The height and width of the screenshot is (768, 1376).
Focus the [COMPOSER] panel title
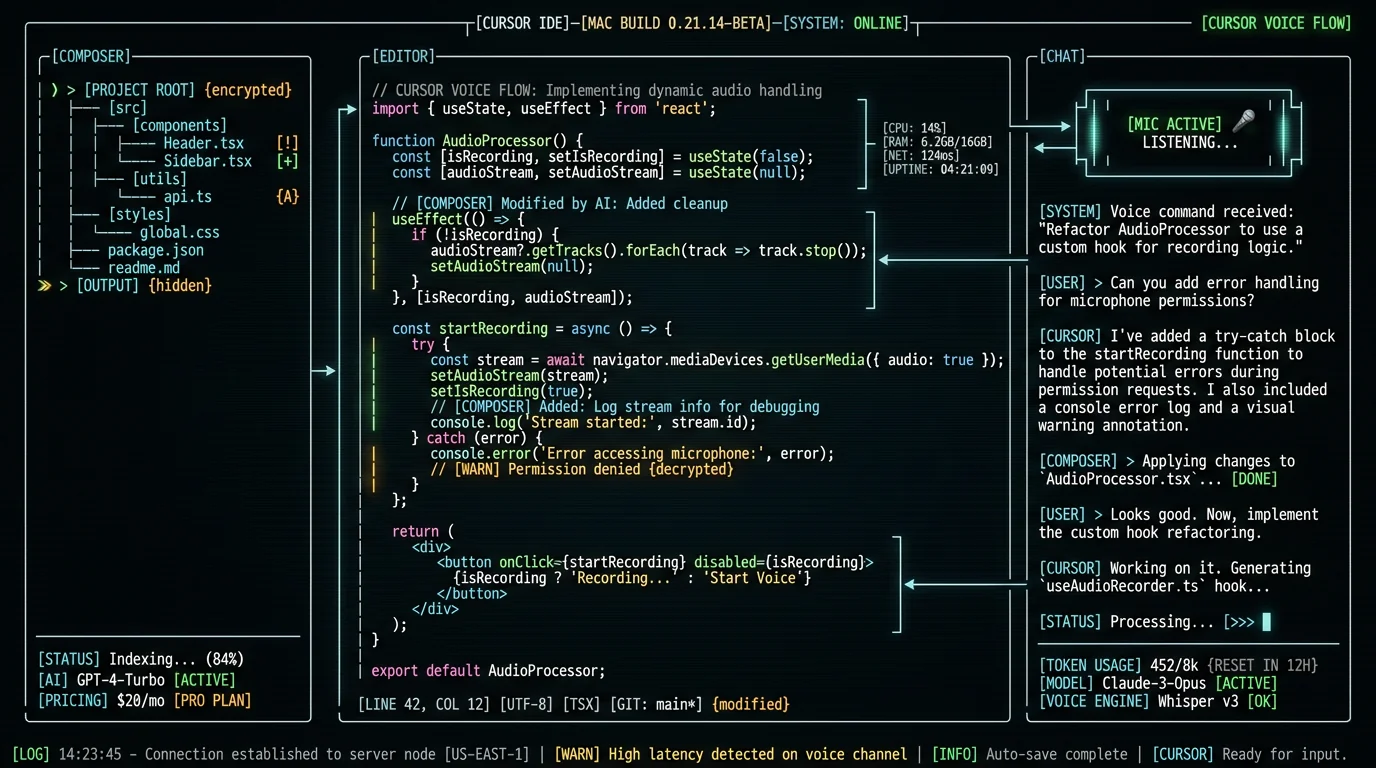91,56
